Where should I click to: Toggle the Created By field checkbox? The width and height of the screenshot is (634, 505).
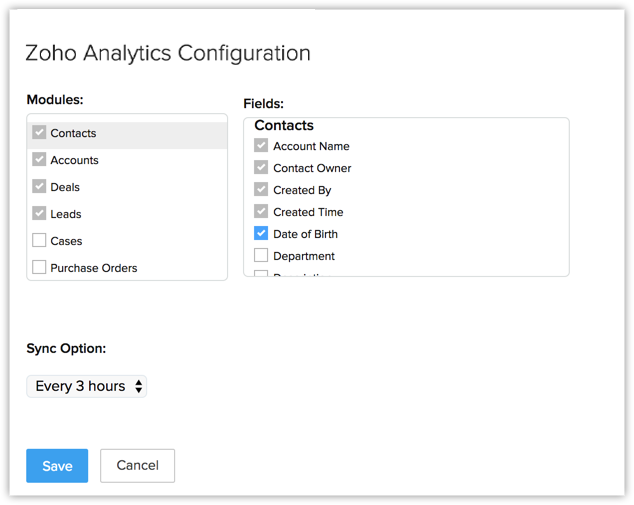point(261,189)
